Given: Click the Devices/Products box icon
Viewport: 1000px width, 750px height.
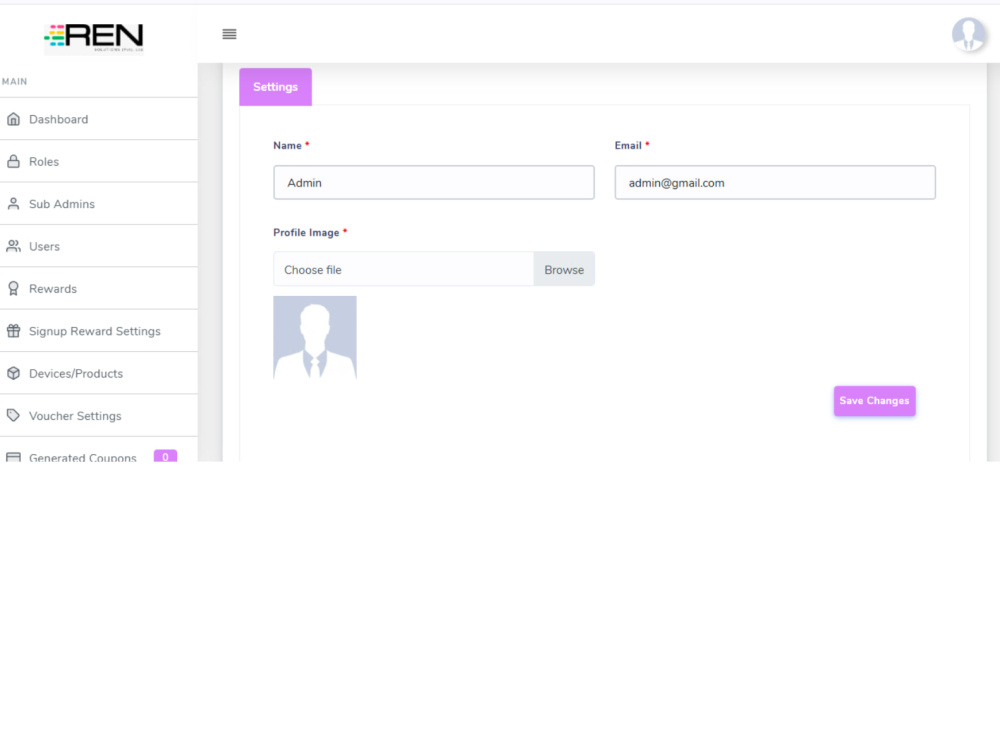Looking at the screenshot, I should coord(13,374).
